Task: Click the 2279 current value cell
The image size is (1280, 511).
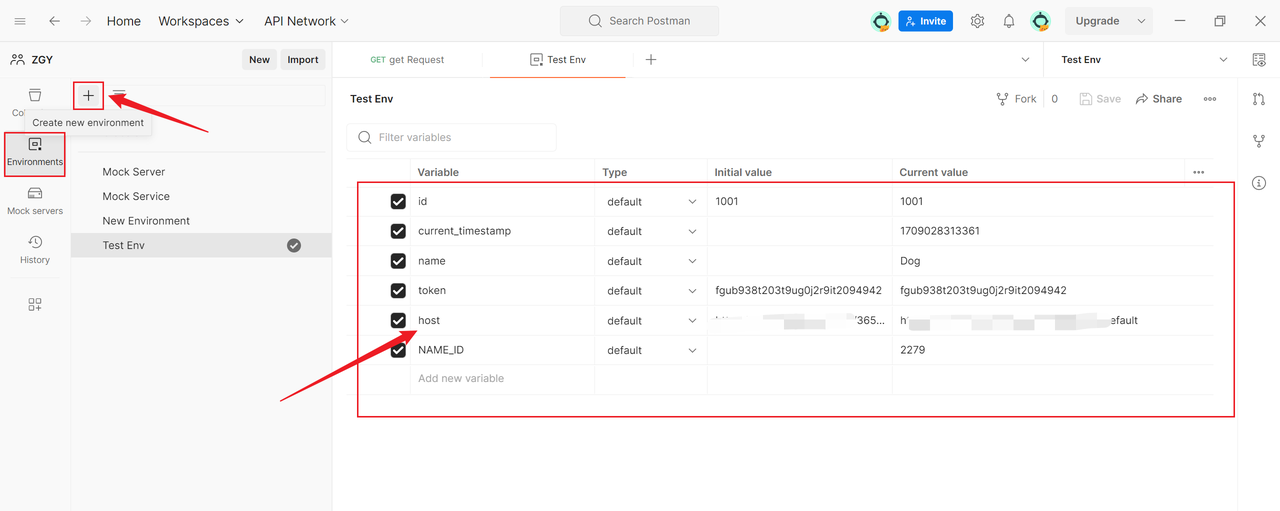Action: pyautogui.click(x=1052, y=350)
